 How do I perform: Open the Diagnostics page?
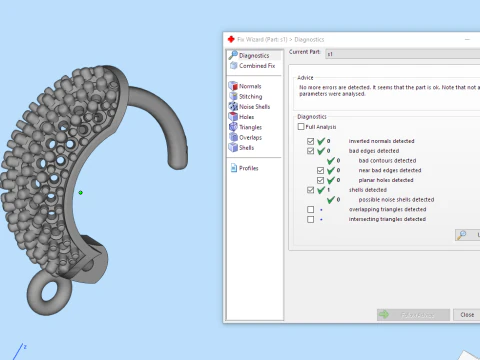pyautogui.click(x=254, y=55)
